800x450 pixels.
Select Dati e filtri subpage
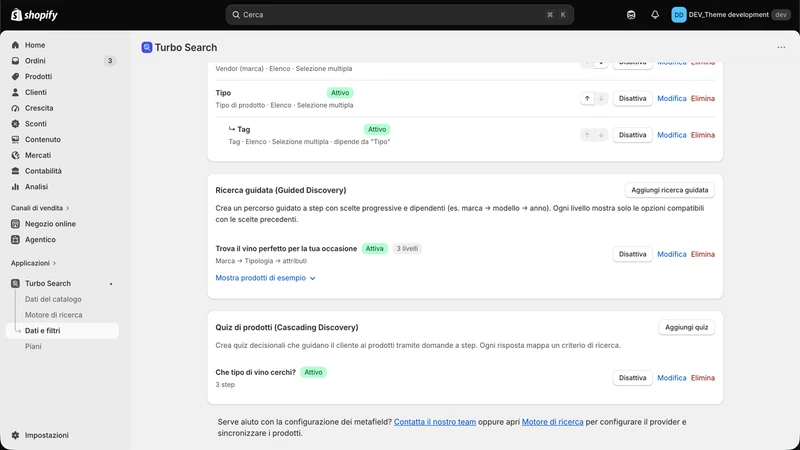tap(62, 331)
